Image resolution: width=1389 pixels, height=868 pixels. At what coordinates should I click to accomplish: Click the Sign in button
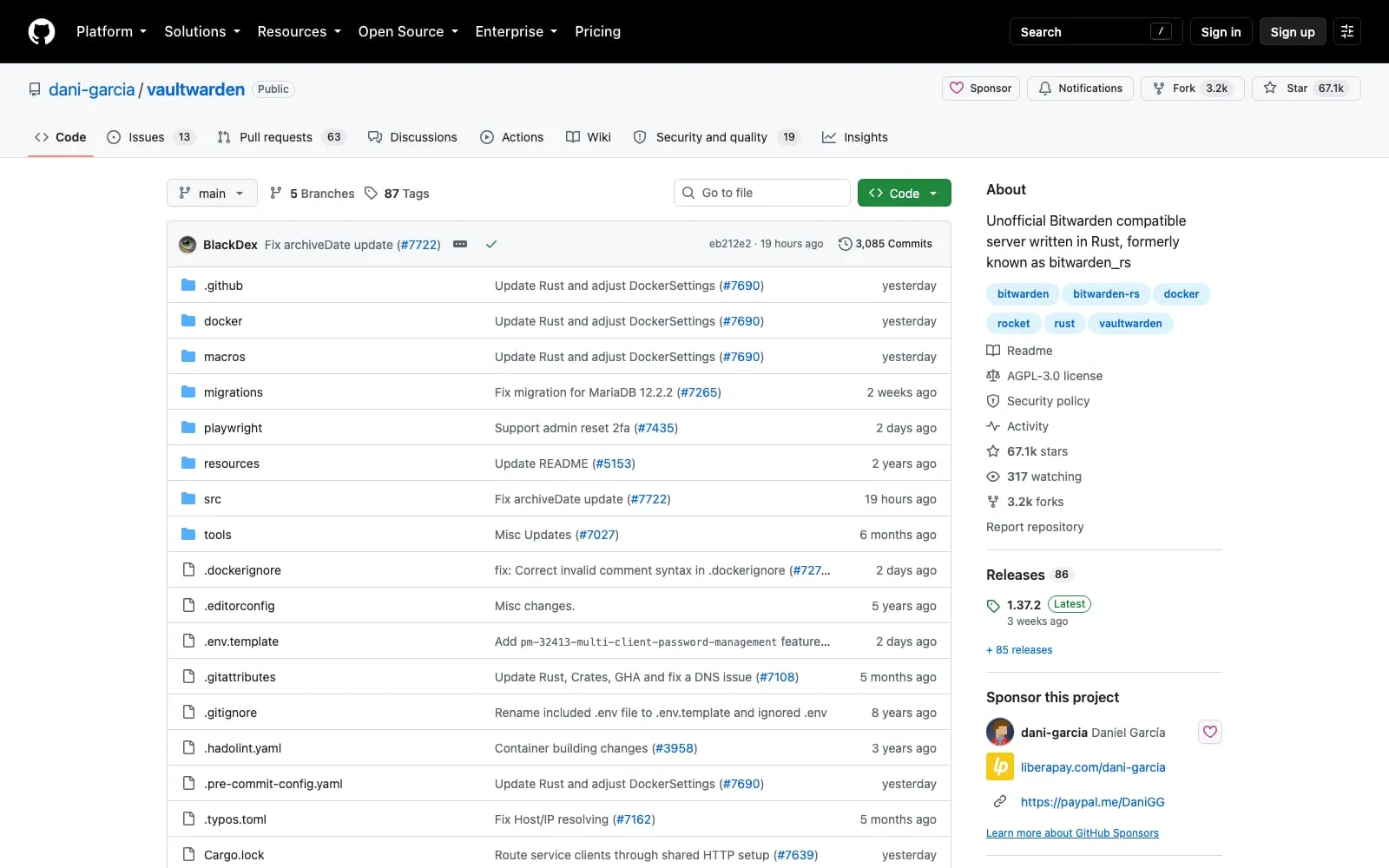click(1221, 31)
